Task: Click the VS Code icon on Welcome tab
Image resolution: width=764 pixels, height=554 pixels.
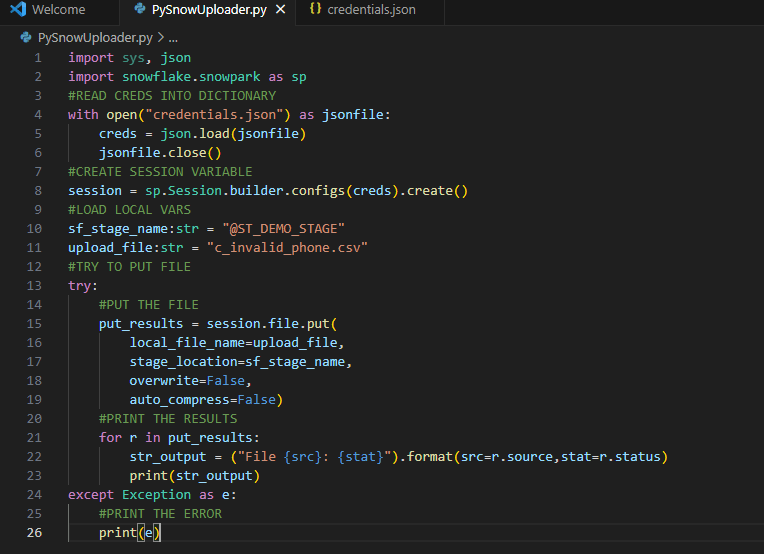Action: (17, 10)
